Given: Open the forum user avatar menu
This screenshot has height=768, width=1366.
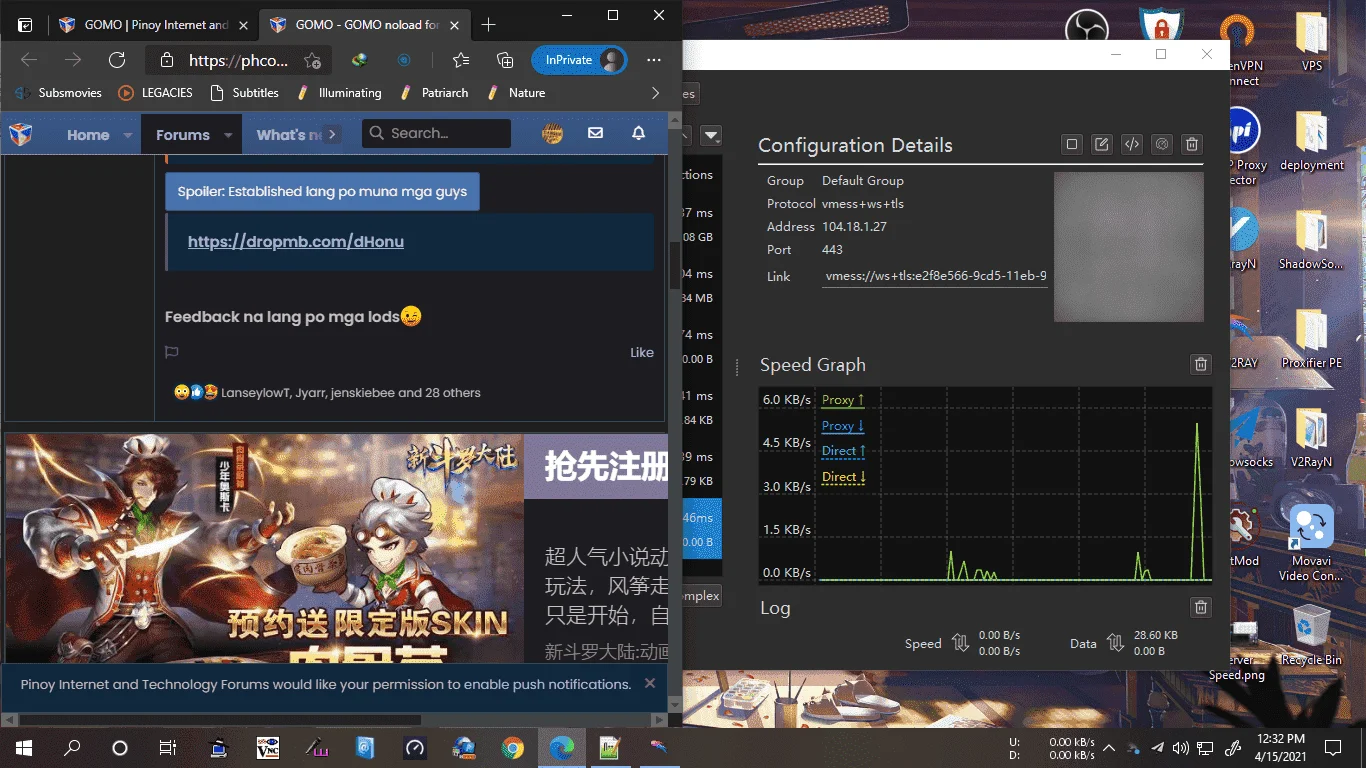Looking at the screenshot, I should (552, 133).
